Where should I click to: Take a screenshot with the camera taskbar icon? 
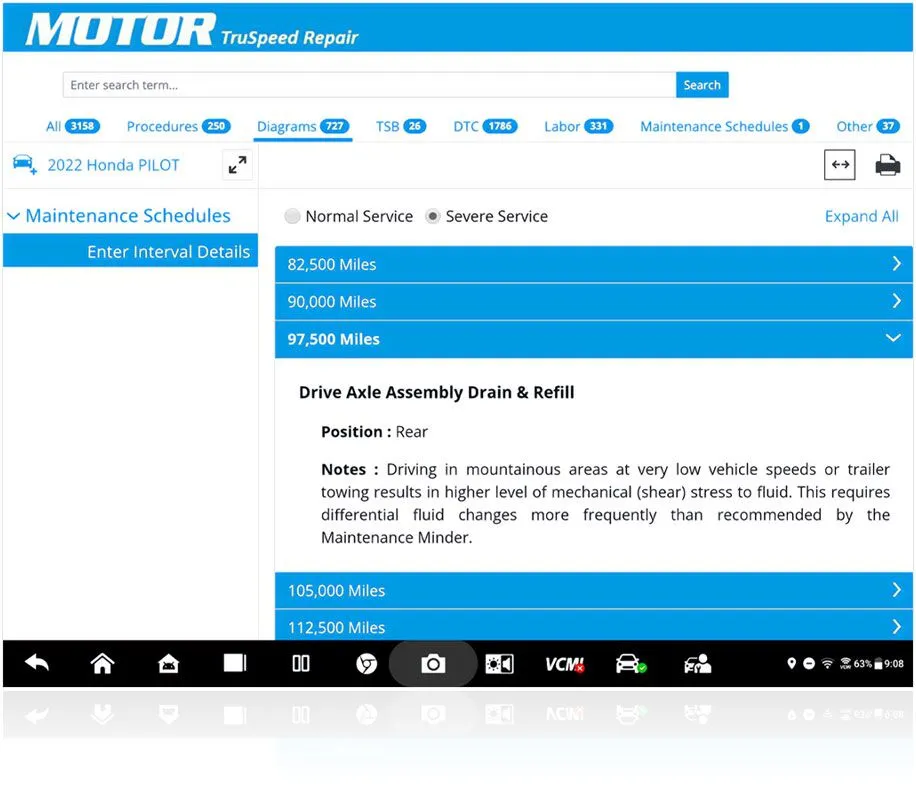[x=432, y=663]
